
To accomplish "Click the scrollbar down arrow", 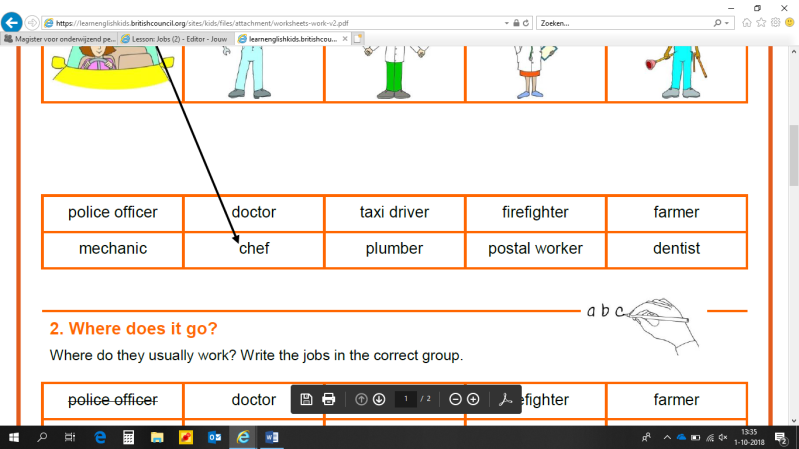I will coord(794,420).
